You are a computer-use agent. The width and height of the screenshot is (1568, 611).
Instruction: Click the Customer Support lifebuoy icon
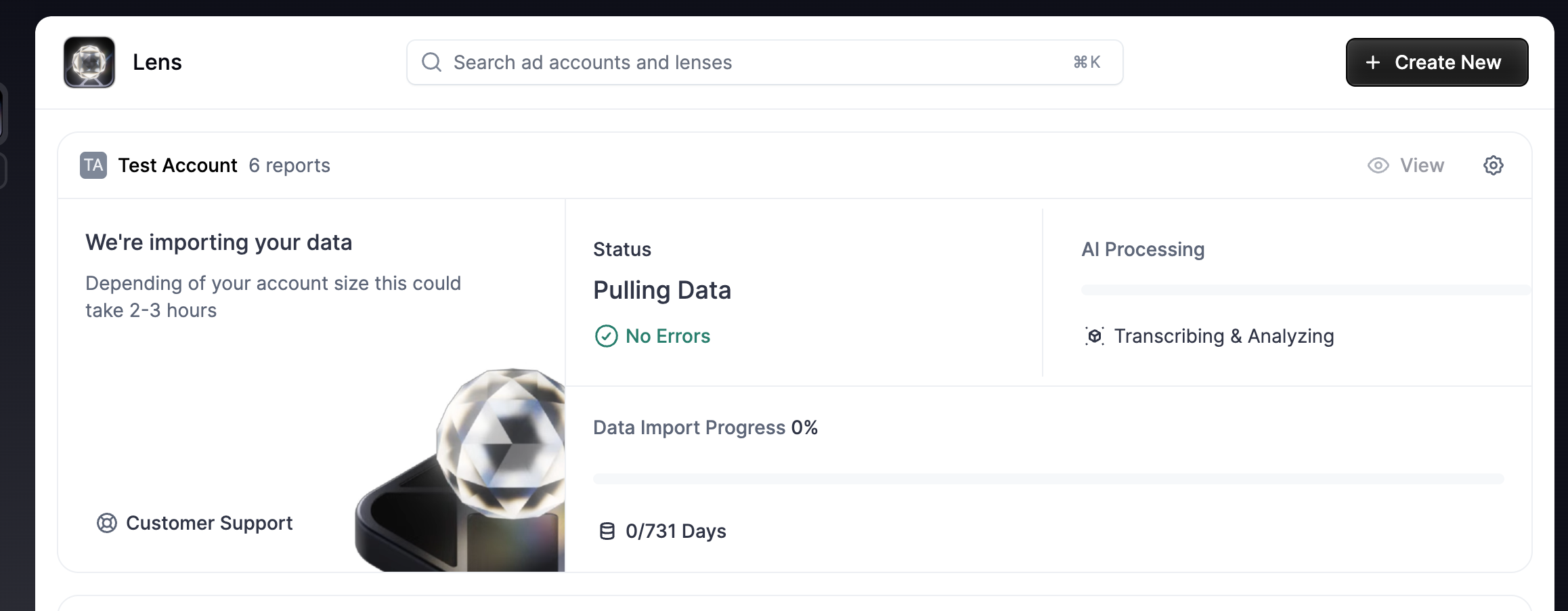[x=107, y=523]
